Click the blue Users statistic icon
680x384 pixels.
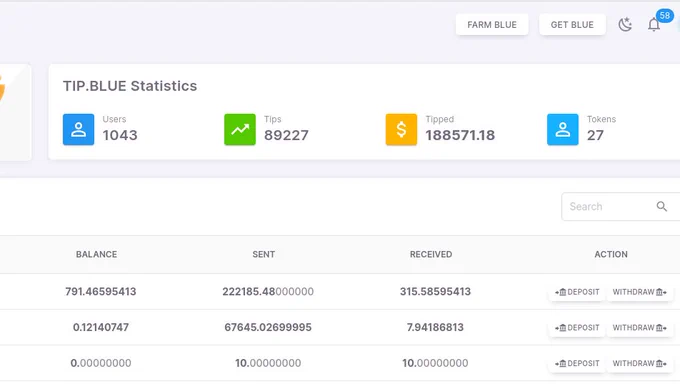pos(78,129)
